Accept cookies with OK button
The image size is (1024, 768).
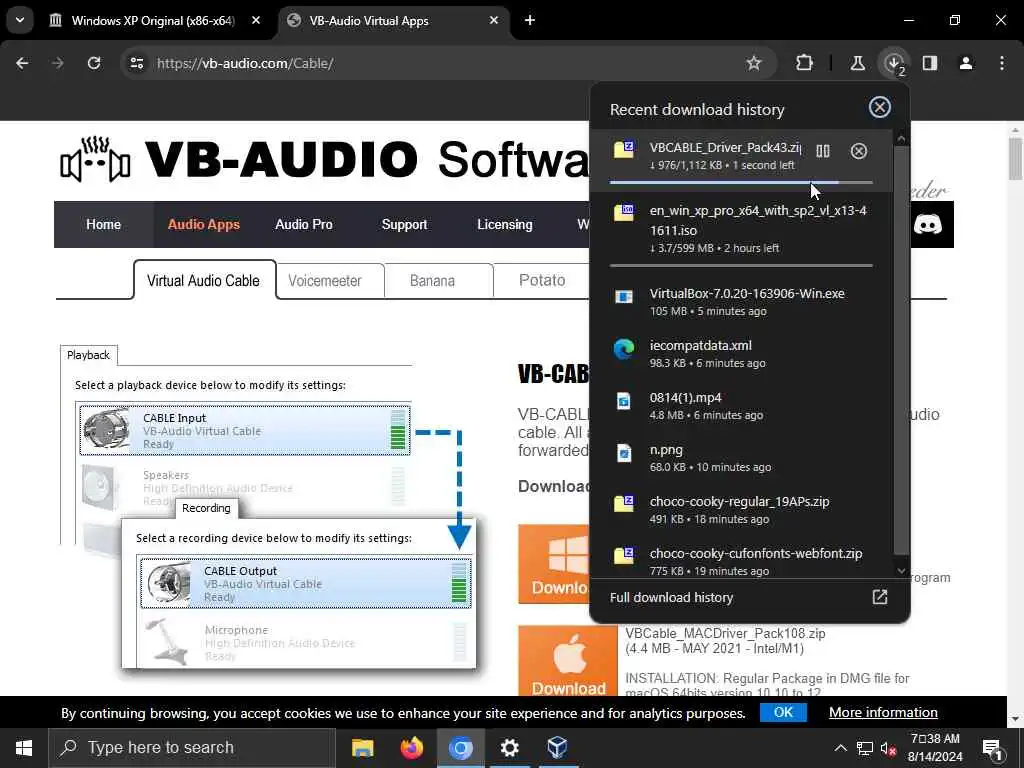tap(783, 712)
